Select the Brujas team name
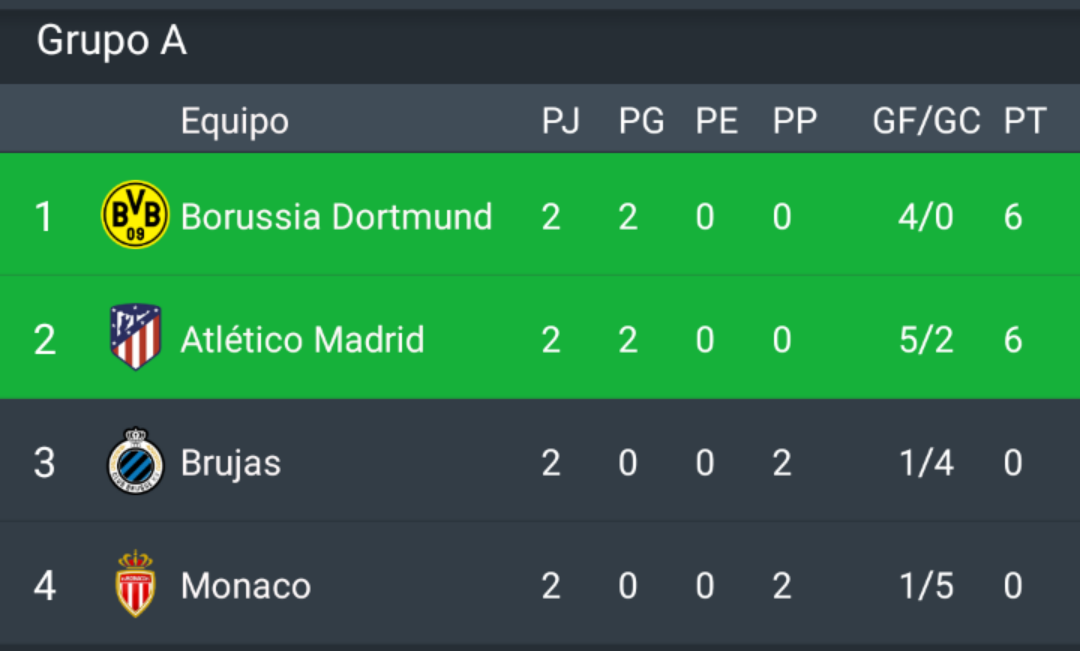Image resolution: width=1080 pixels, height=651 pixels. (231, 464)
